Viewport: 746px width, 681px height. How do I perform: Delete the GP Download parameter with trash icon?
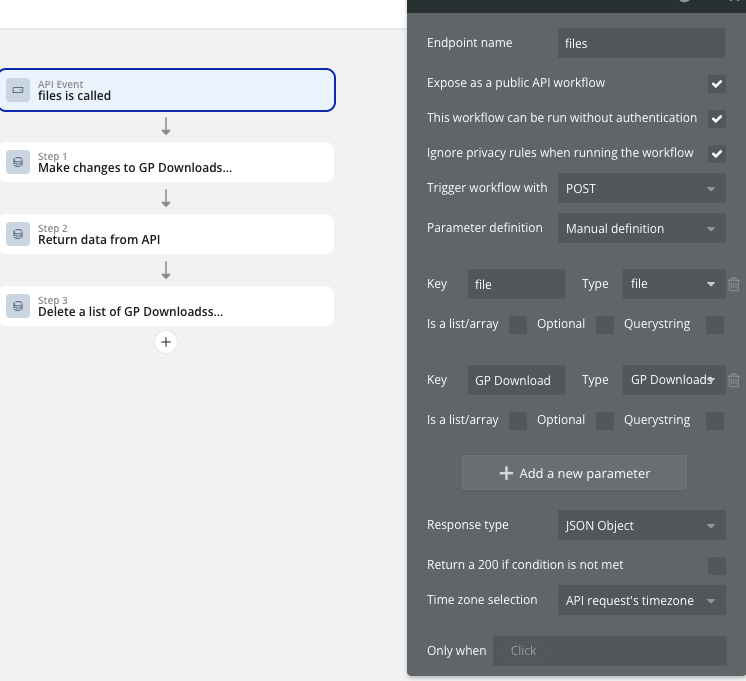(734, 380)
